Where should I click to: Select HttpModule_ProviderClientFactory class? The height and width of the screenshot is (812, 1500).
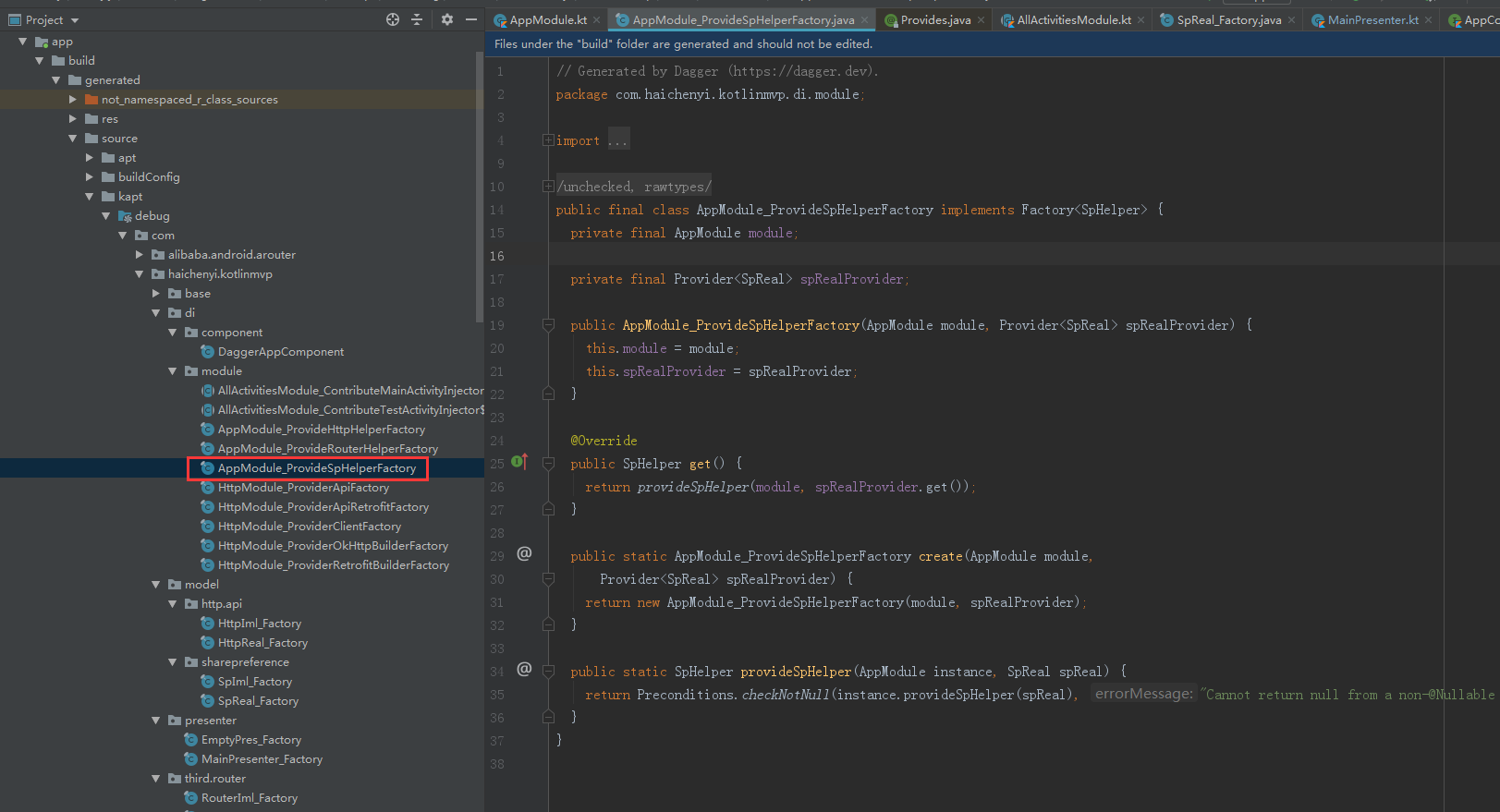[x=310, y=527]
